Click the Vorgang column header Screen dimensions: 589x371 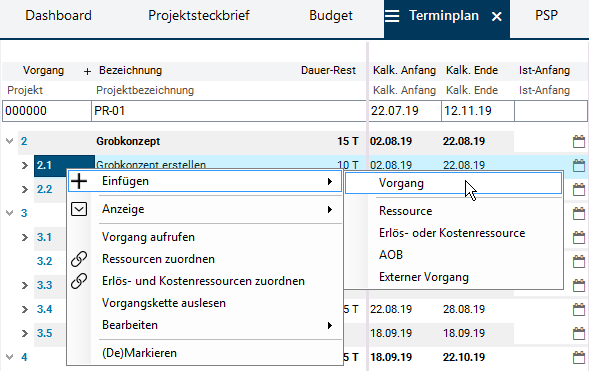[x=43, y=71]
